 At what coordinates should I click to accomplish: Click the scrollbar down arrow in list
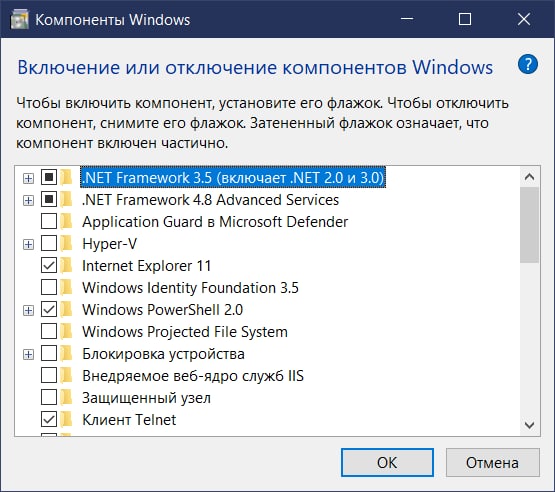[529, 425]
